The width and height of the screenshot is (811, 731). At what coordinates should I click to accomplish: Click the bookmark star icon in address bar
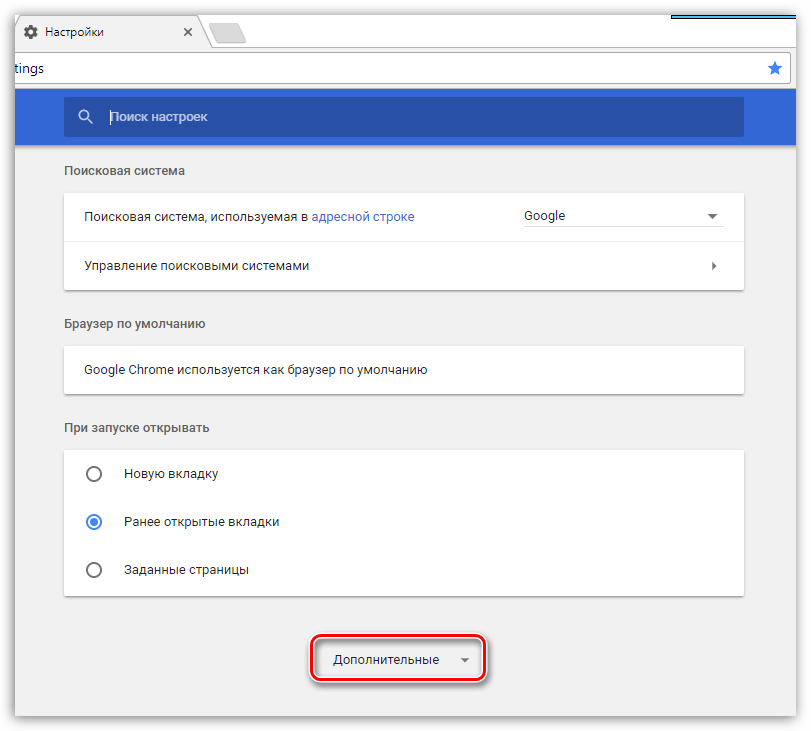click(x=774, y=68)
